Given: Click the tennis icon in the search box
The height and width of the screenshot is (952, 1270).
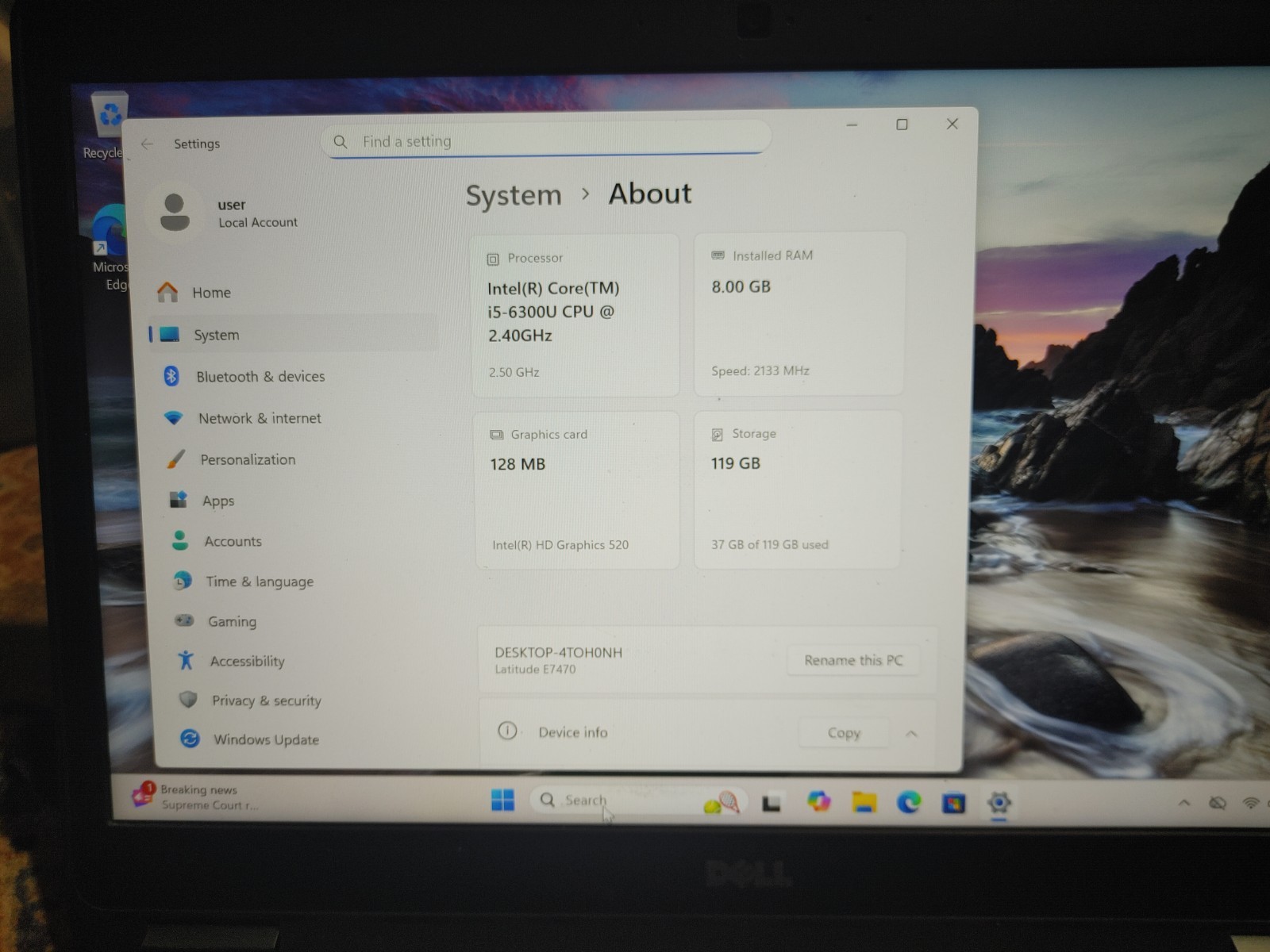Looking at the screenshot, I should (x=721, y=803).
